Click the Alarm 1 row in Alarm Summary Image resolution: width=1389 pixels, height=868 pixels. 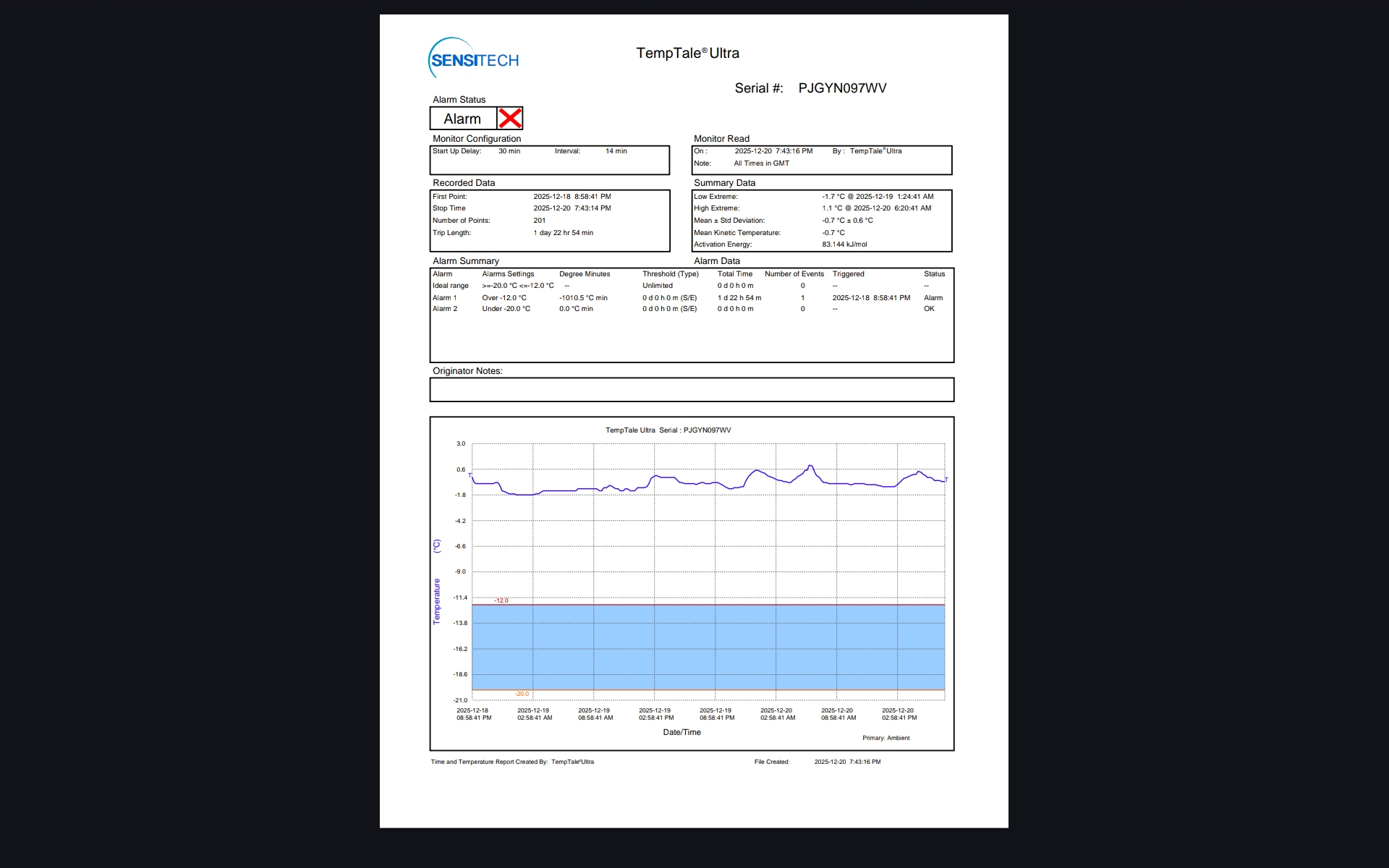click(x=445, y=297)
